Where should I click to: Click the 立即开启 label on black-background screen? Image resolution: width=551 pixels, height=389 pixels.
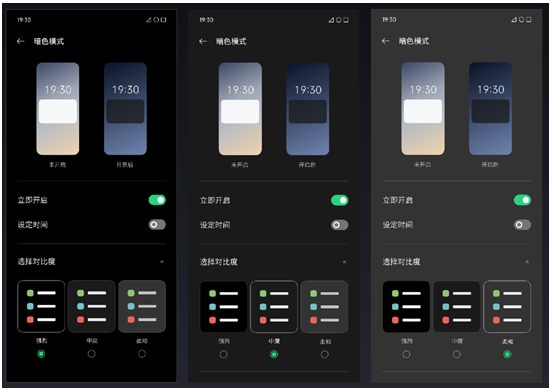32,200
